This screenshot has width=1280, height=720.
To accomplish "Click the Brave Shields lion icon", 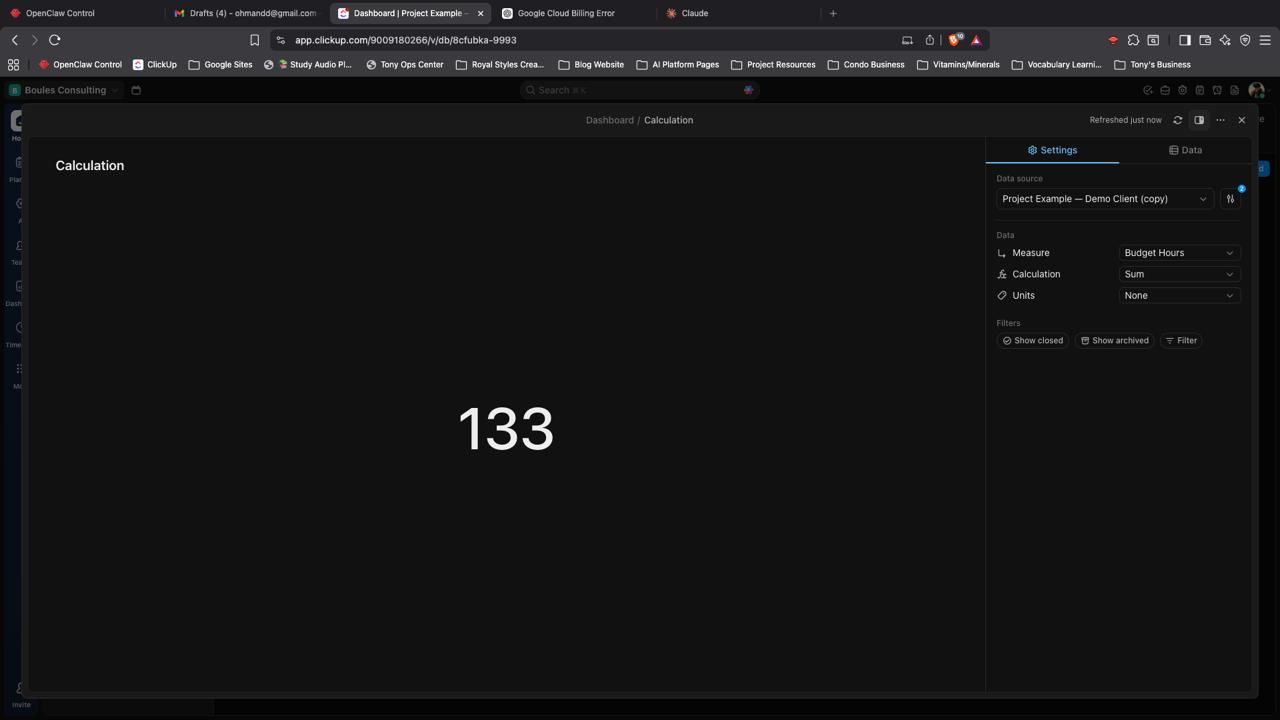I will pos(954,40).
